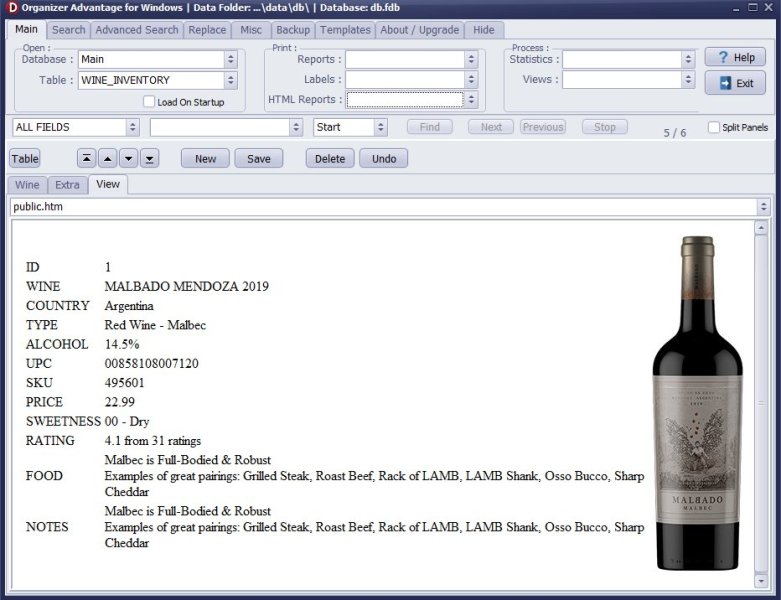Click the Hide tab
781x600 pixels.
coord(484,30)
